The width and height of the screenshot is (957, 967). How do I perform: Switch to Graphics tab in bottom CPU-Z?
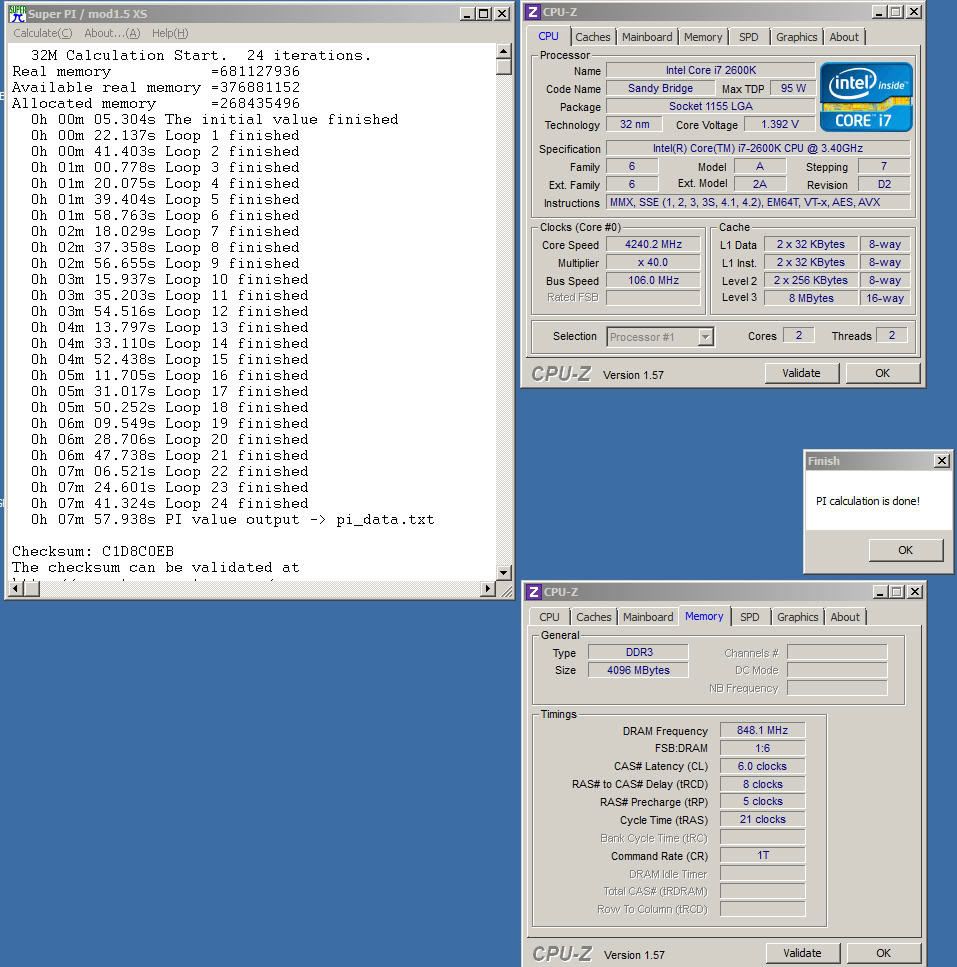click(x=797, y=617)
